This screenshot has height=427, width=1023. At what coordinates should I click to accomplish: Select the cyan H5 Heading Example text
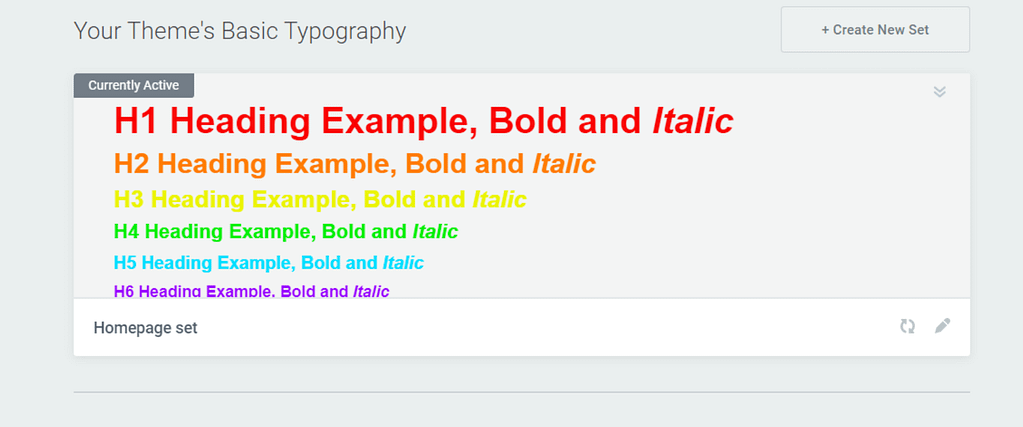(x=245, y=264)
